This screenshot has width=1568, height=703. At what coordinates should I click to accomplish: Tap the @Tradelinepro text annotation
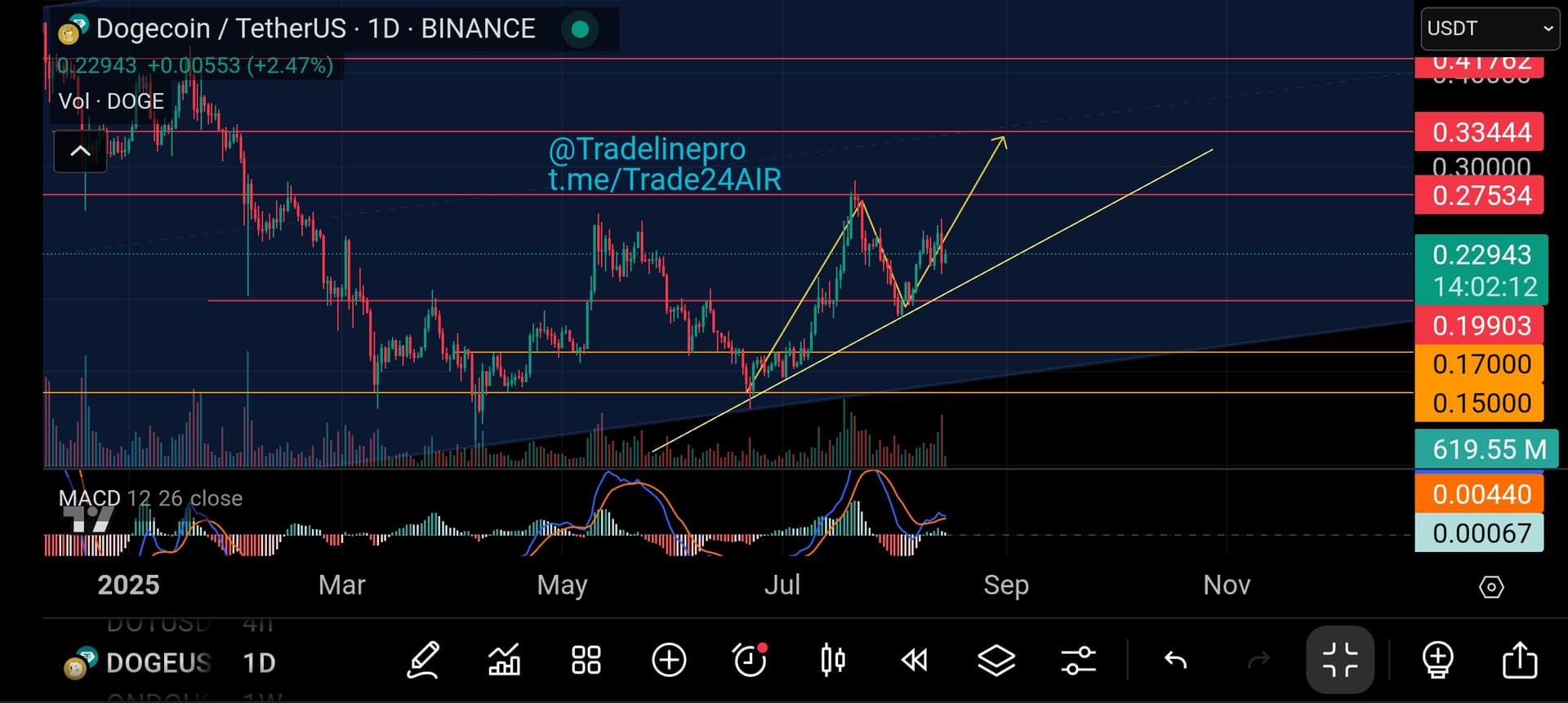tap(647, 149)
